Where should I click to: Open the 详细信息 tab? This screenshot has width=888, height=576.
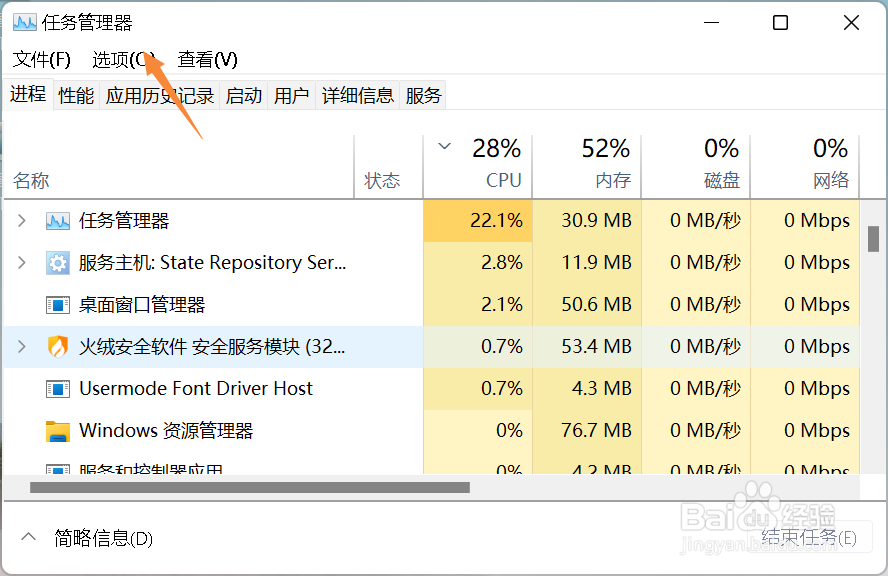click(x=357, y=95)
